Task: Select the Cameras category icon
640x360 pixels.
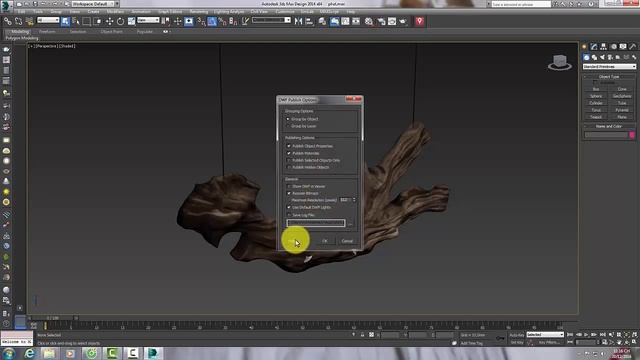Action: [610, 57]
